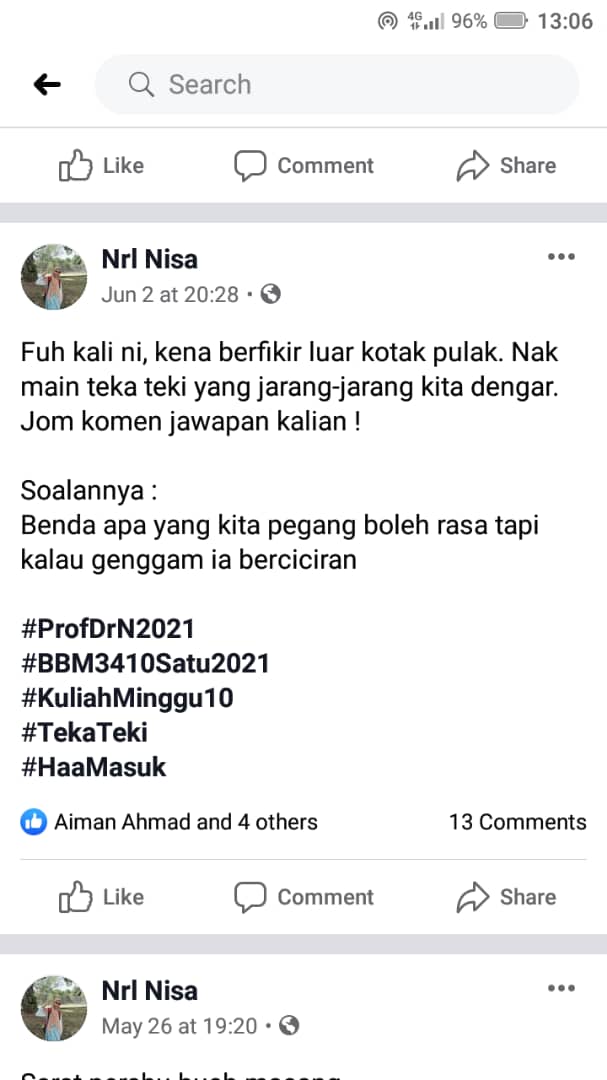The height and width of the screenshot is (1080, 607).
Task: Tap the back arrow icon
Action: click(x=47, y=85)
